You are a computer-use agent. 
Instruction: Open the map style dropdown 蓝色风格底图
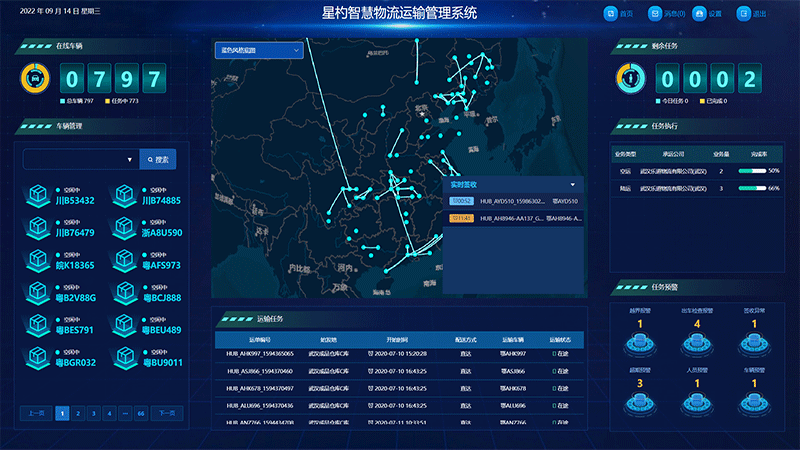coord(258,50)
